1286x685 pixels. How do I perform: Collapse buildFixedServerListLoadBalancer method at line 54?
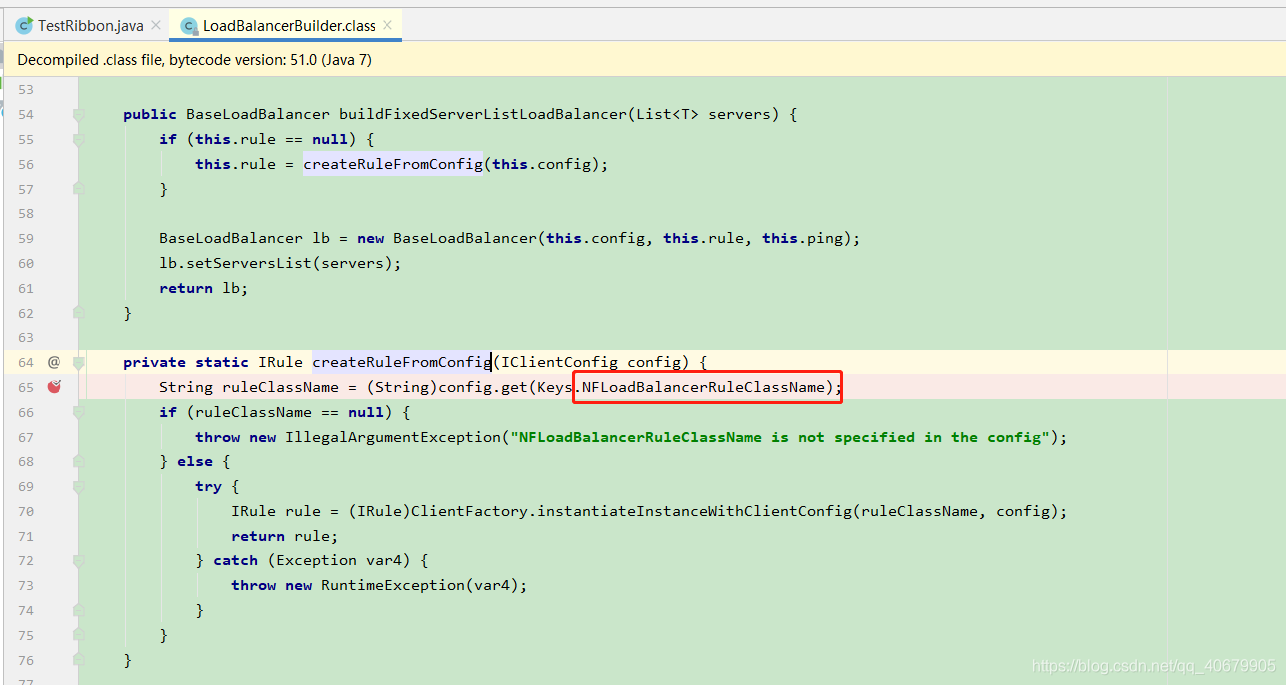79,114
